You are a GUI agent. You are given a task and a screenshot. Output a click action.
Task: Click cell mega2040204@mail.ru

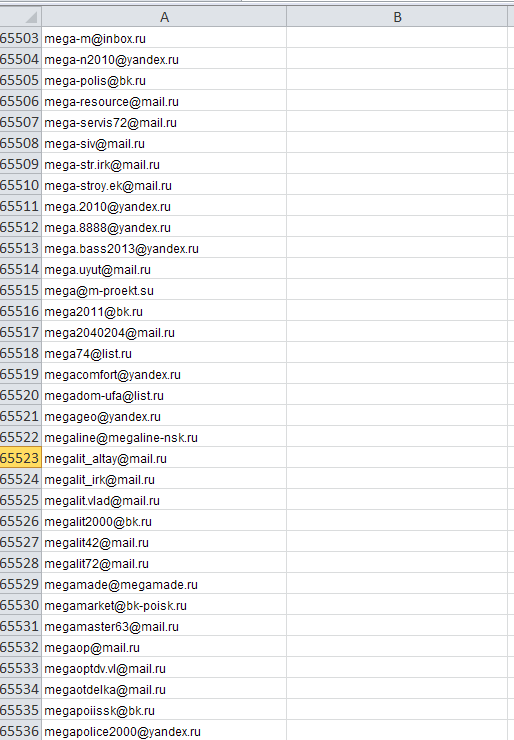164,332
